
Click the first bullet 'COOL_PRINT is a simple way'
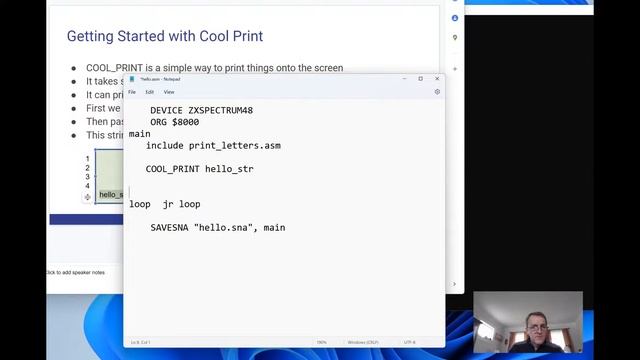[215, 68]
